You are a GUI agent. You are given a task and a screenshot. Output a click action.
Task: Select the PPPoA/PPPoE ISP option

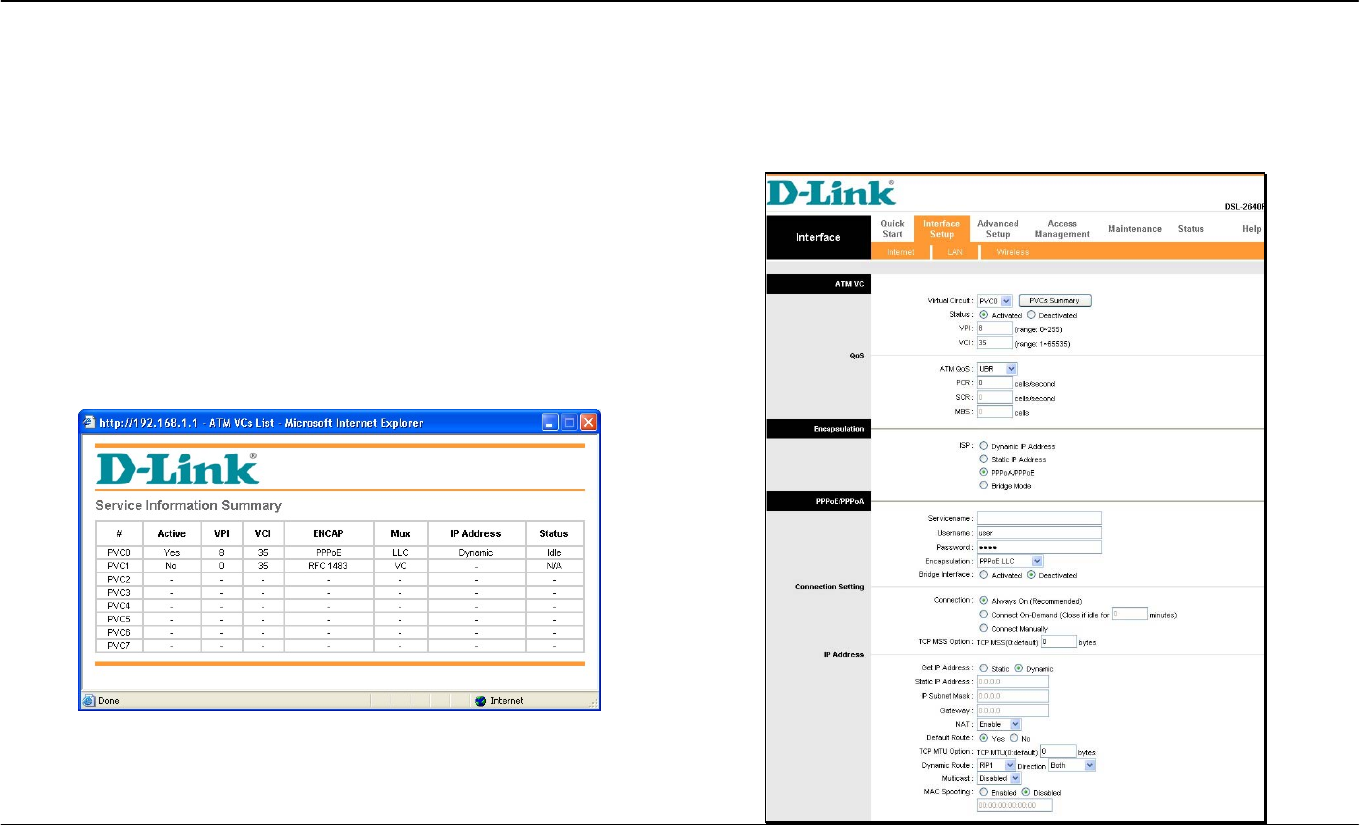tap(985, 472)
